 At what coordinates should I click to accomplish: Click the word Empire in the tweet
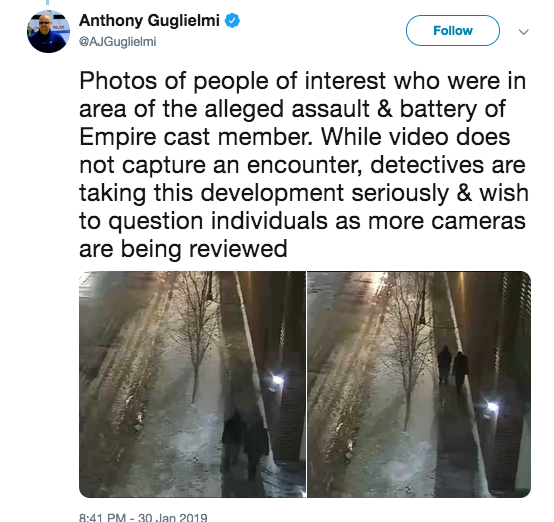(x=118, y=137)
